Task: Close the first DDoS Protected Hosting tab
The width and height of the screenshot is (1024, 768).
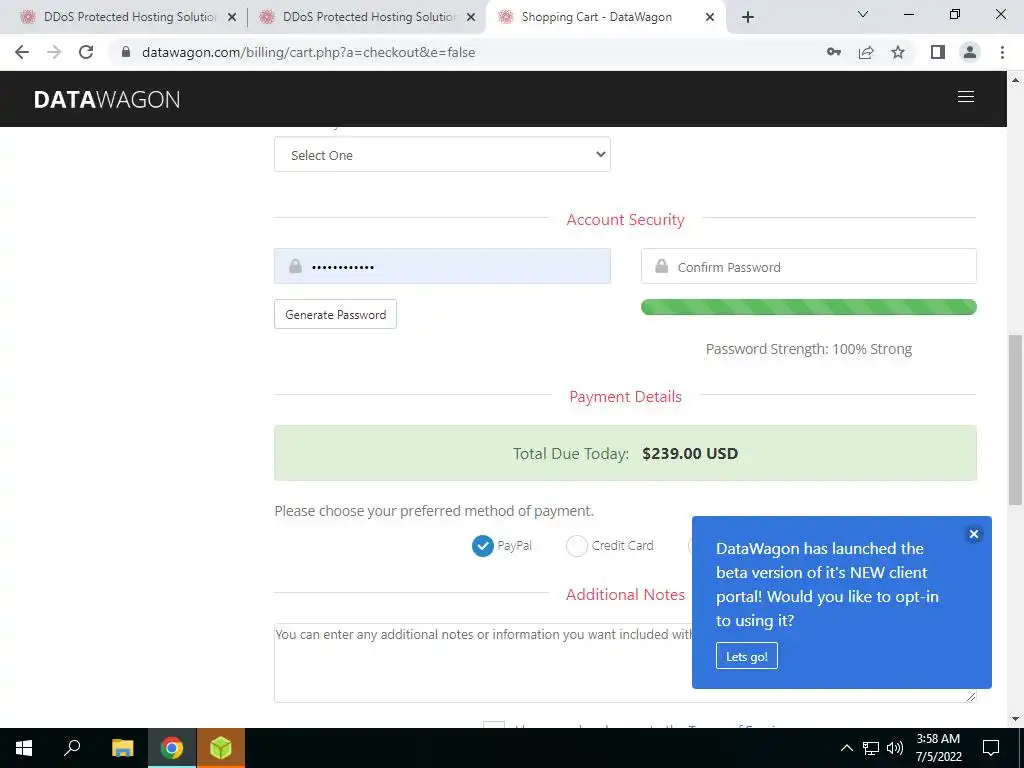Action: [x=231, y=18]
